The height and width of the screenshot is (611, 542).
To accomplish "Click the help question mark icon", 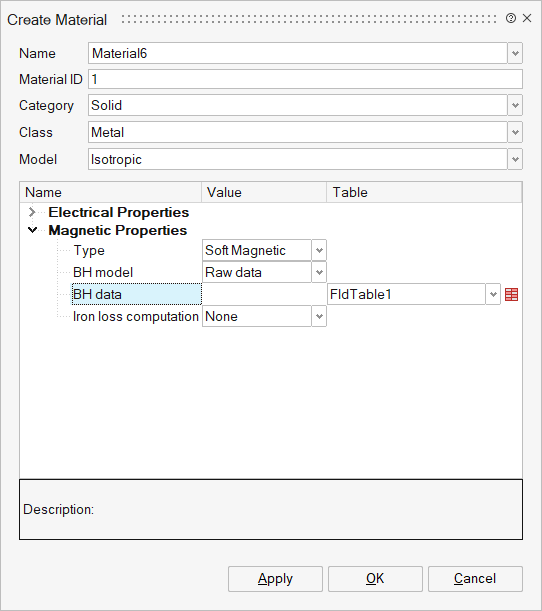I will tap(511, 18).
